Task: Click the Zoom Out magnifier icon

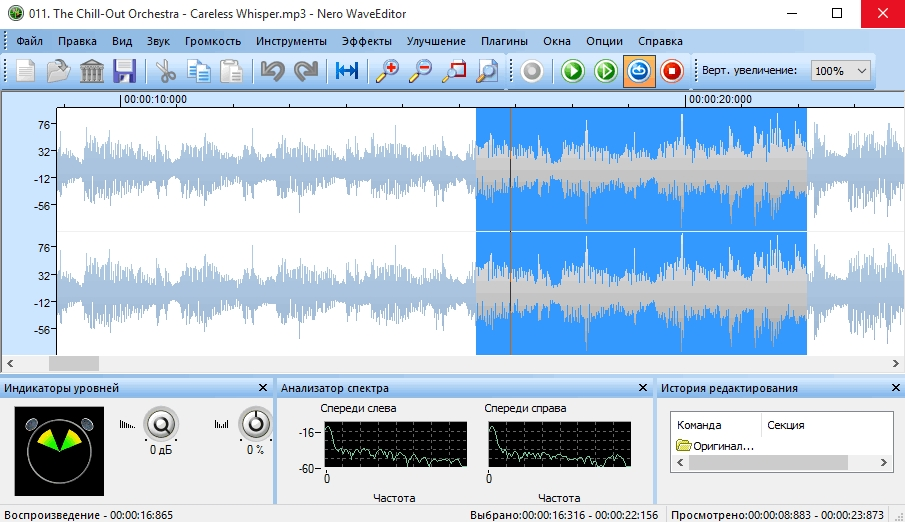Action: tap(420, 71)
